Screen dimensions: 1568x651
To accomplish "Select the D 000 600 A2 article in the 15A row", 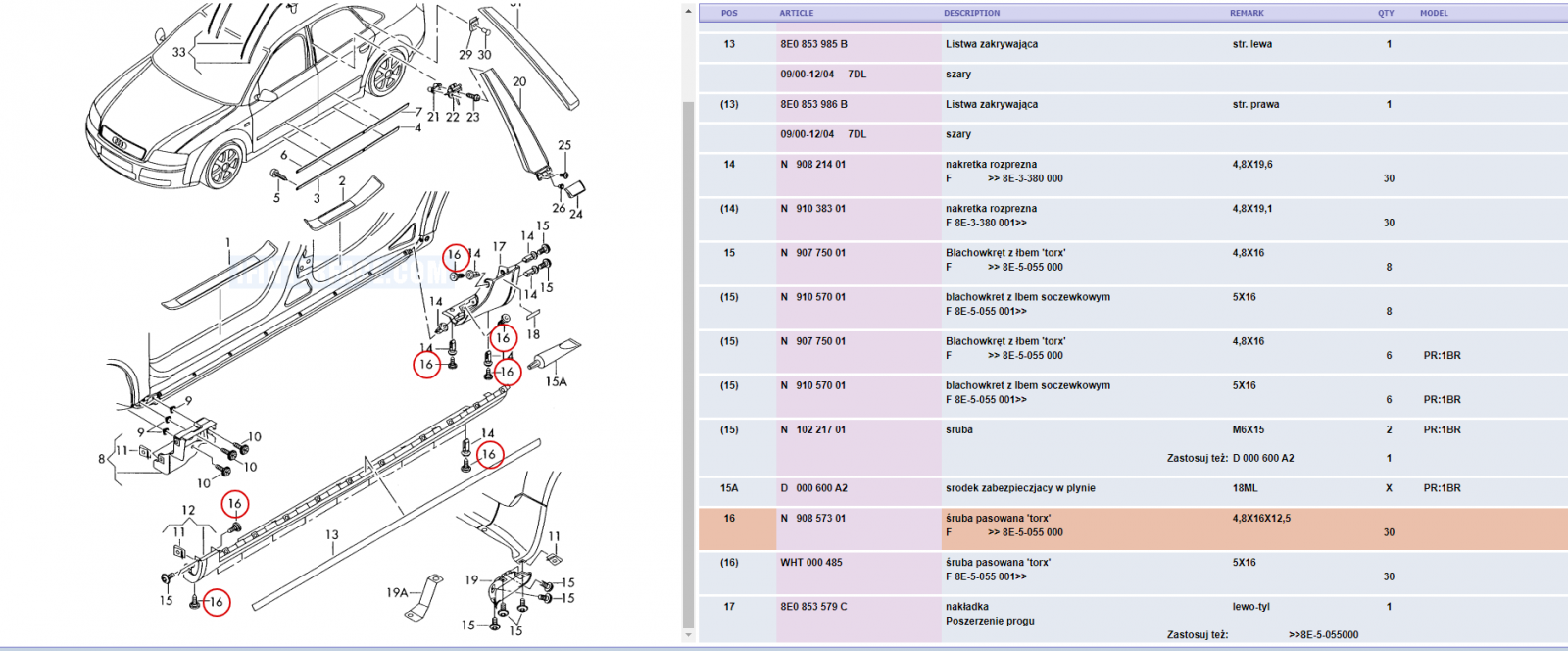I will tap(812, 488).
